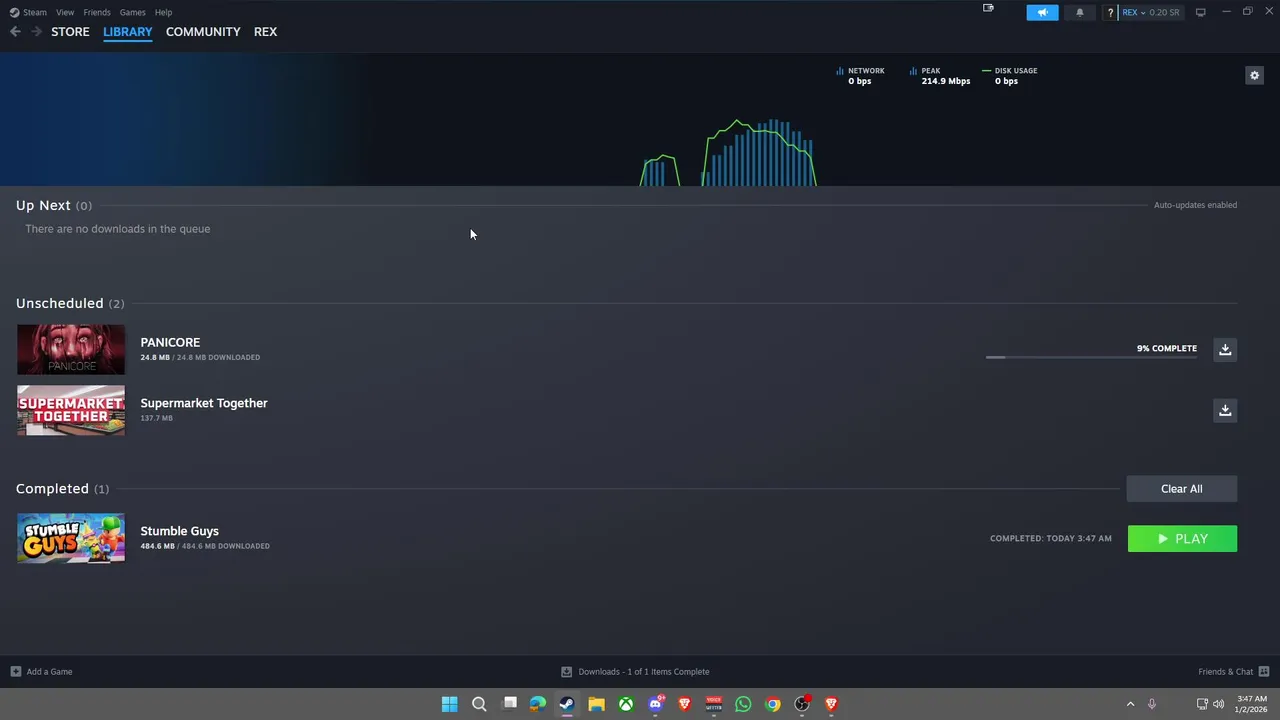Click the NETWORK 0 bps stat
The image size is (1280, 720).
[861, 76]
